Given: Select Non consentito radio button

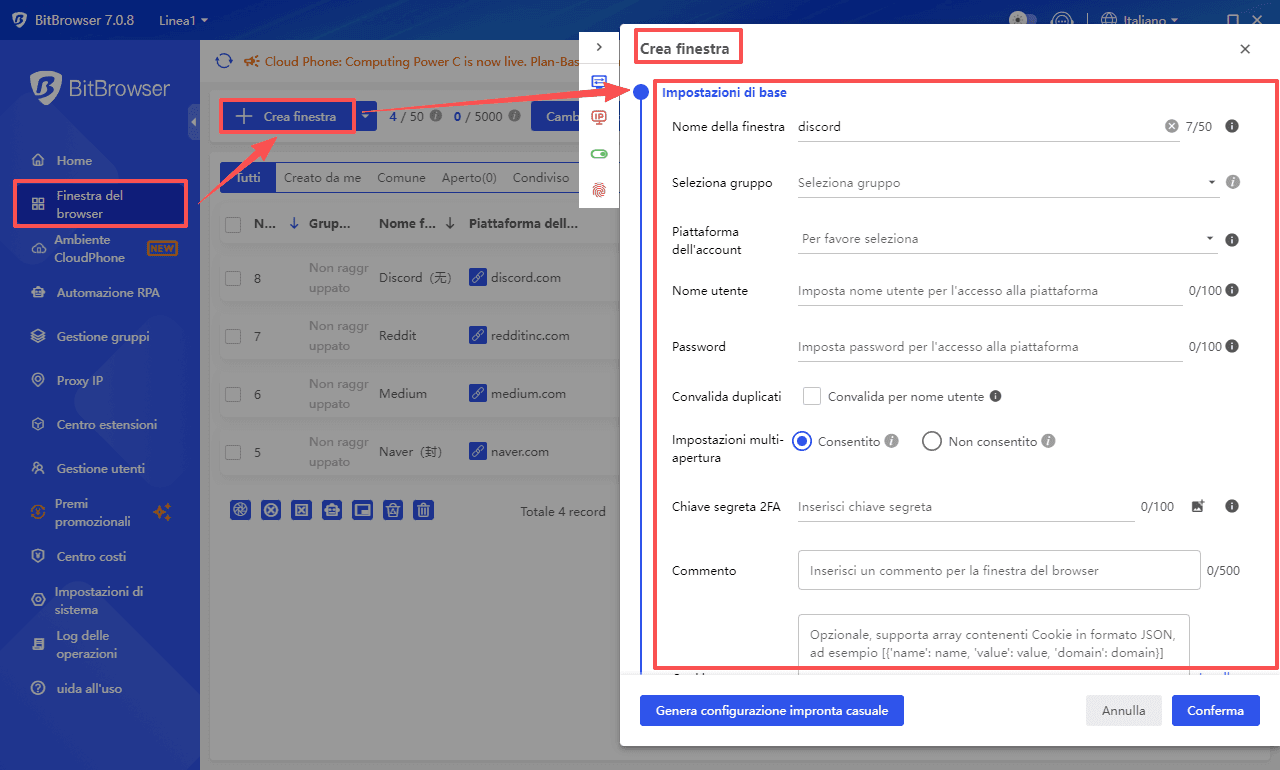Looking at the screenshot, I should [x=931, y=441].
